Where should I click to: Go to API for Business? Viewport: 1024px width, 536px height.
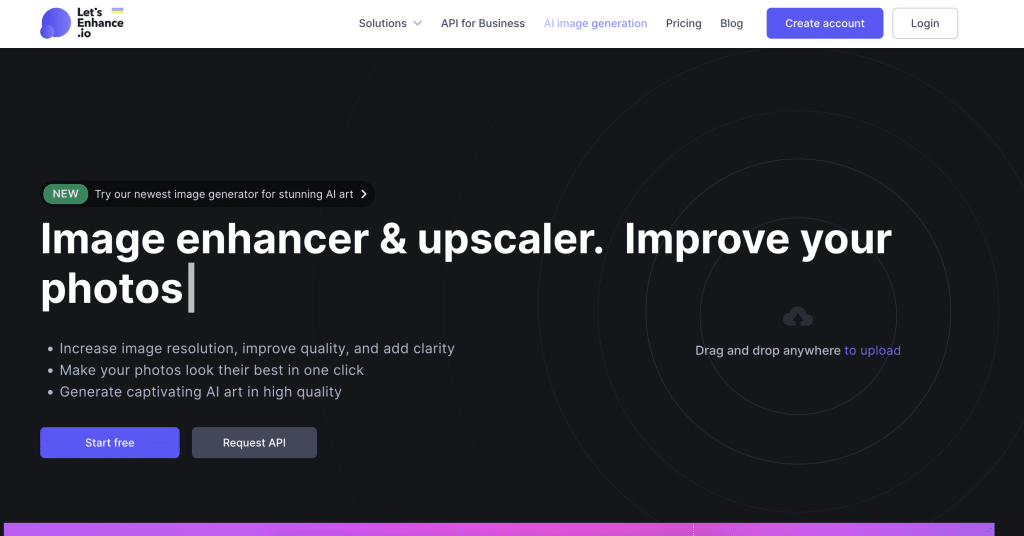click(x=482, y=23)
